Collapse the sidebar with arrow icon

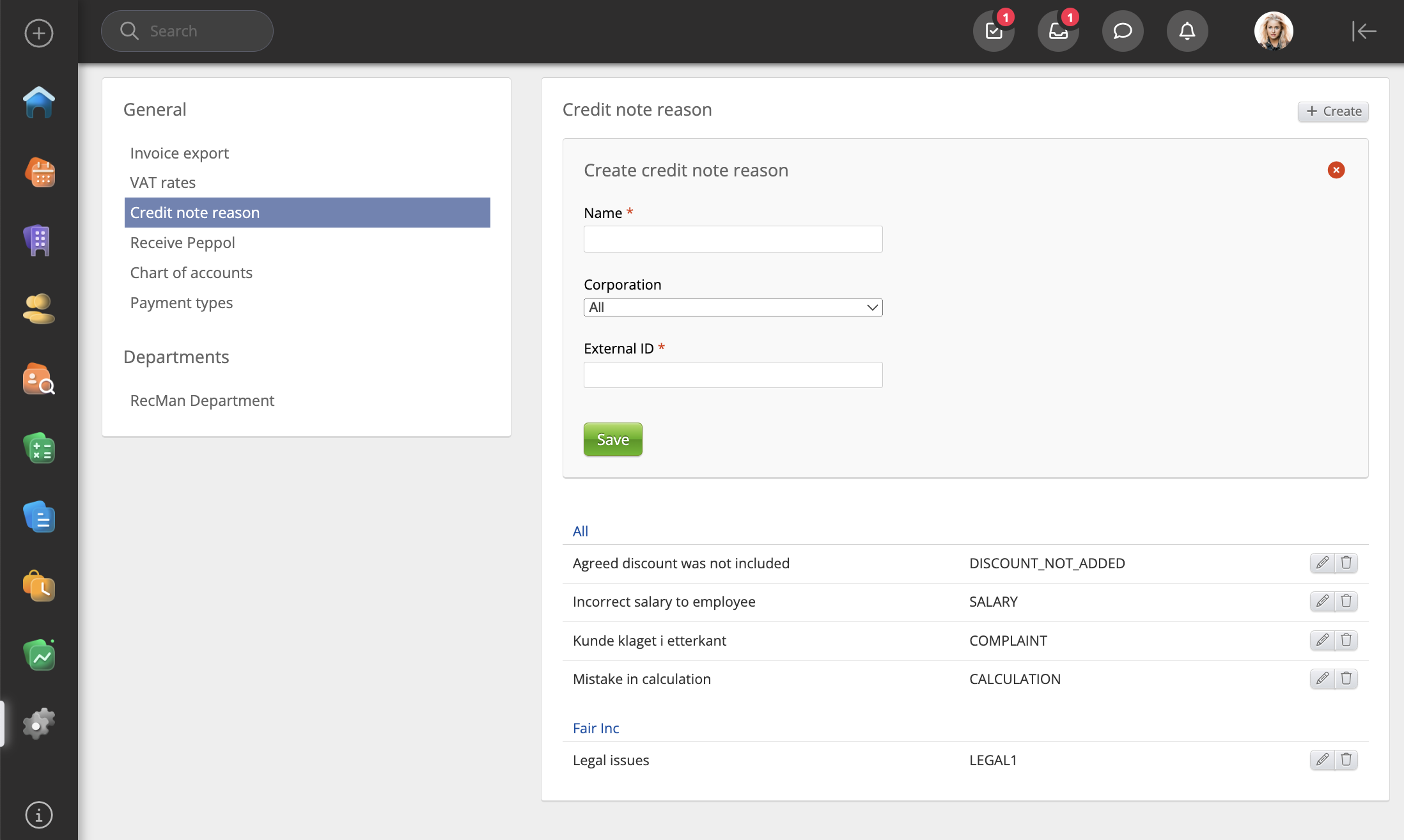click(1364, 31)
